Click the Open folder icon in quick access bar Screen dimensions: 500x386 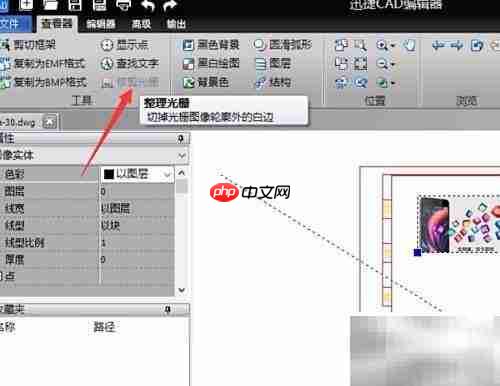pyautogui.click(x=50, y=4)
